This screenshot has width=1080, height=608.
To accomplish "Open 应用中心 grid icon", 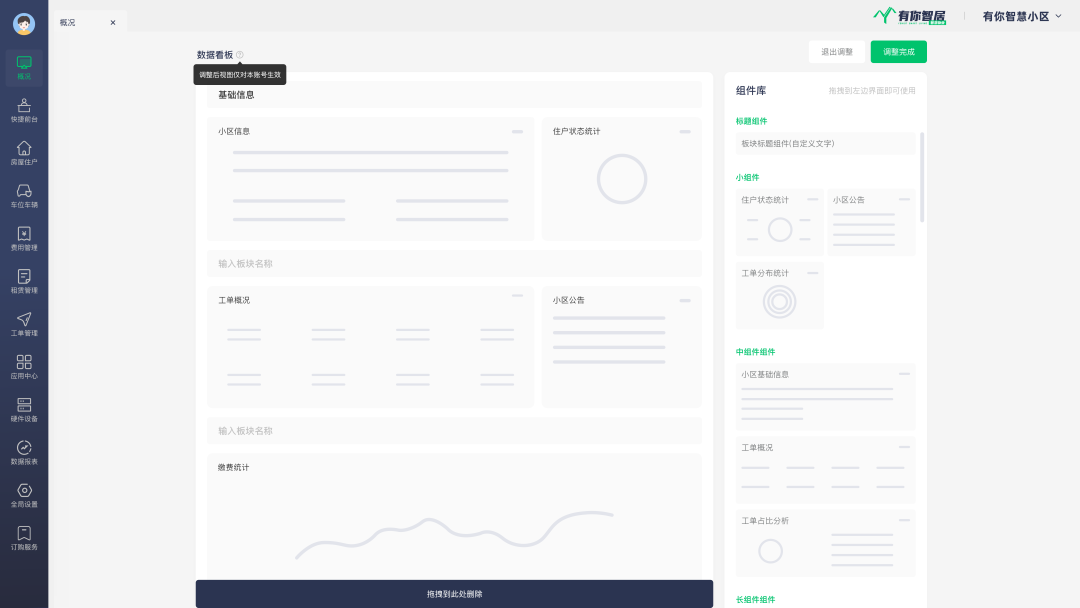I will click(24, 366).
